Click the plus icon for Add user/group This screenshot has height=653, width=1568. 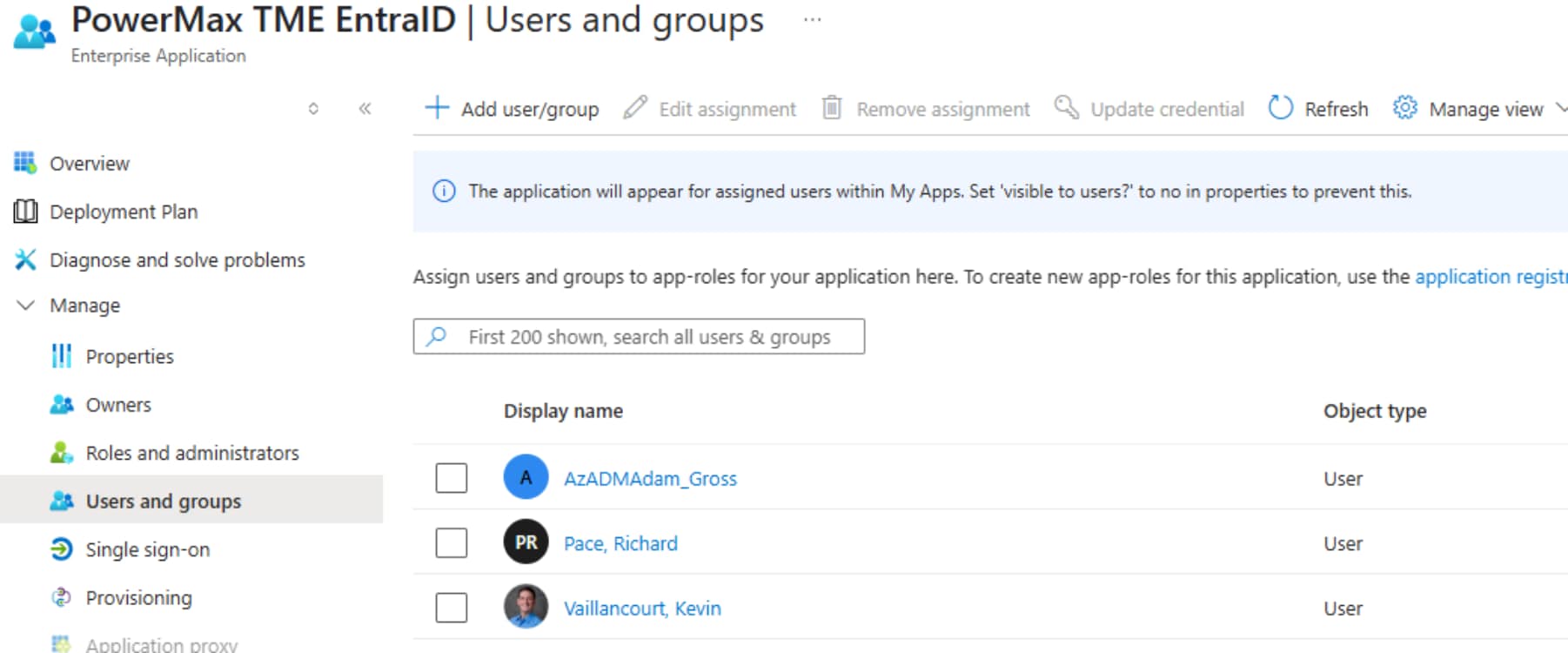click(x=437, y=108)
